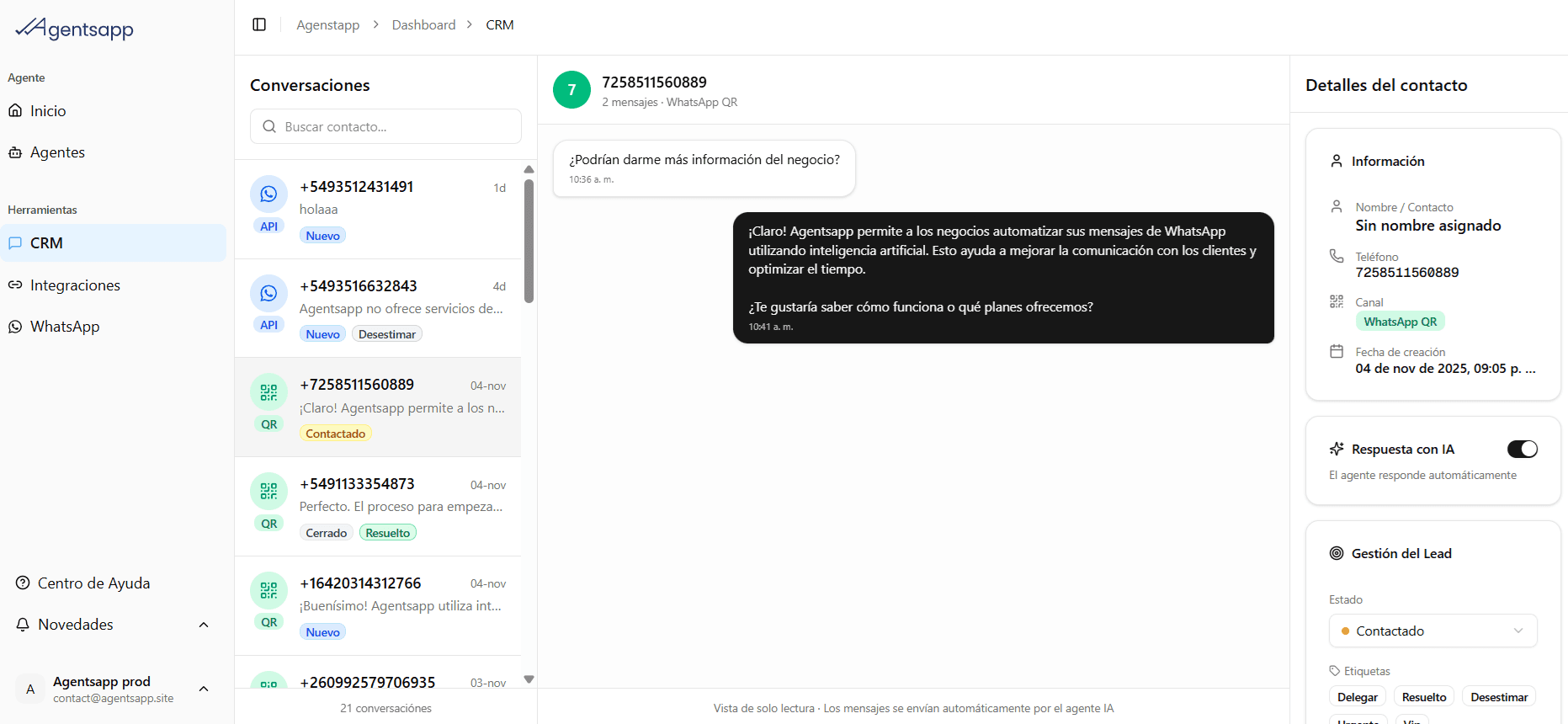Click Resuelto badge on +5491133354873 conversation
This screenshot has width=1568, height=724.
[x=388, y=533]
